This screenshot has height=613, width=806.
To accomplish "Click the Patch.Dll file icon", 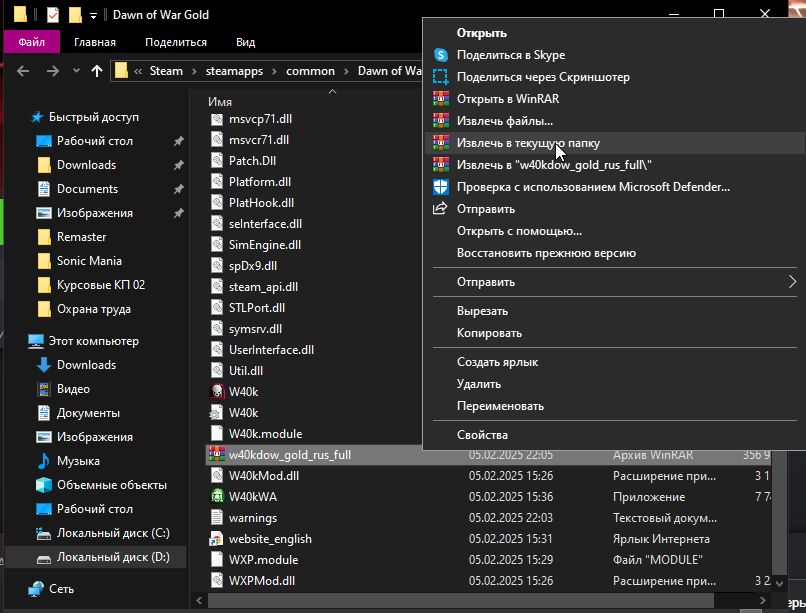I will coord(217,161).
